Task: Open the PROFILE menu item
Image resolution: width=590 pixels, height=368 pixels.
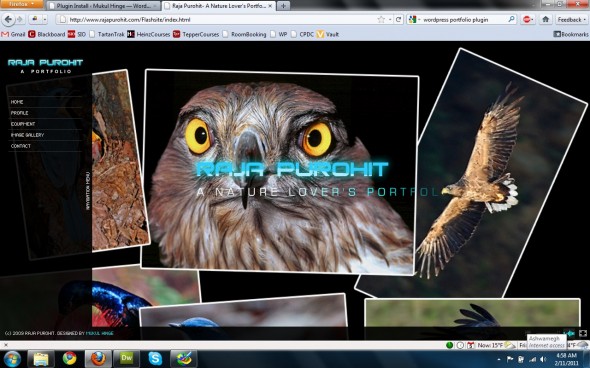Action: (20, 113)
